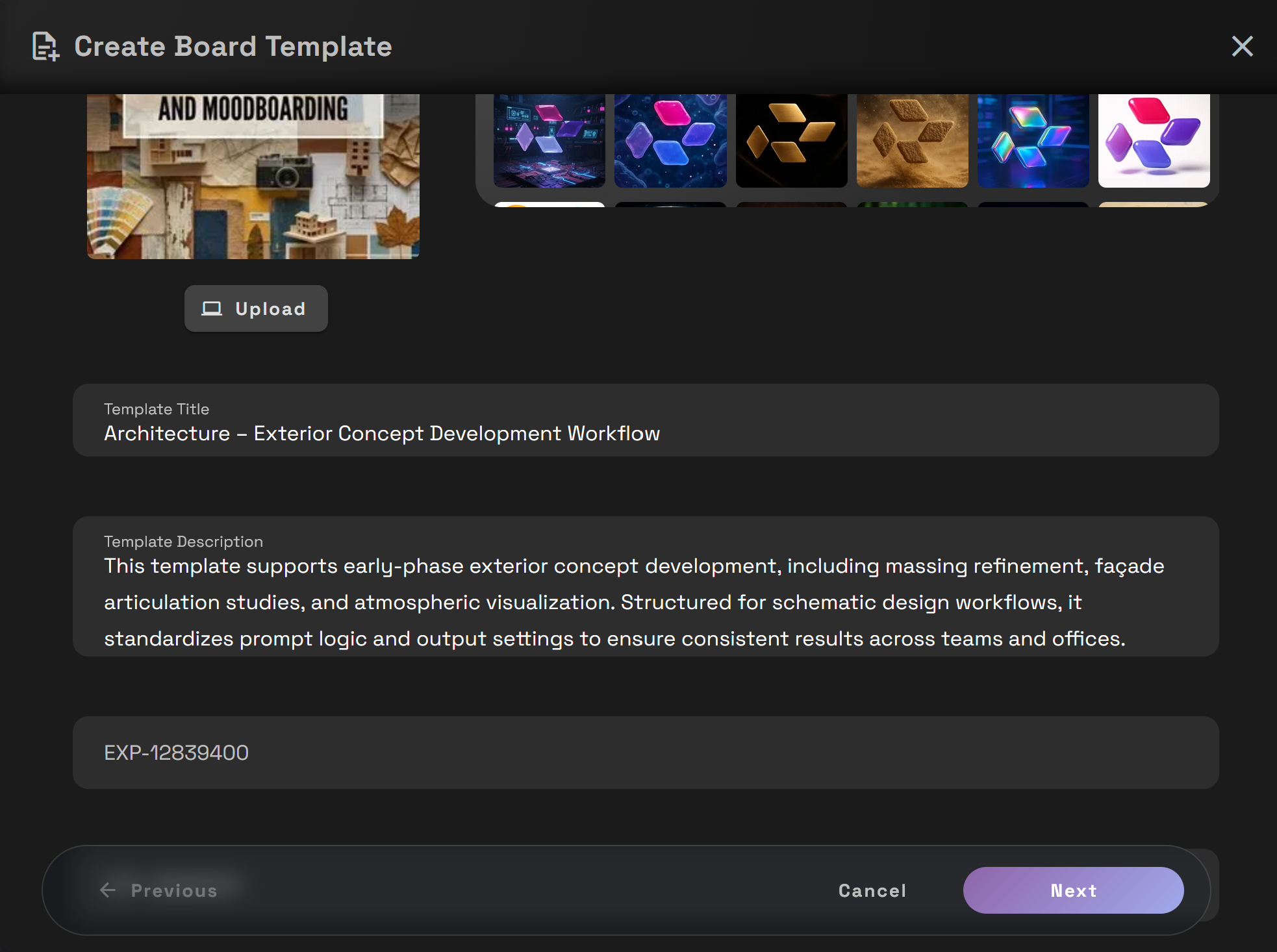The height and width of the screenshot is (952, 1277).
Task: Choose the neon cyber circuit logo thumbnail
Action: click(550, 141)
